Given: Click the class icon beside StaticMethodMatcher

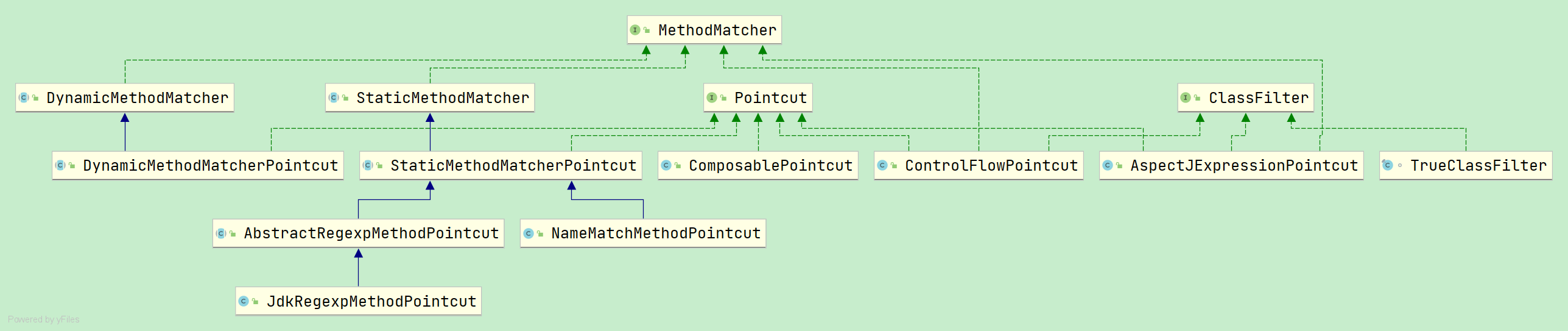Looking at the screenshot, I should tap(334, 98).
